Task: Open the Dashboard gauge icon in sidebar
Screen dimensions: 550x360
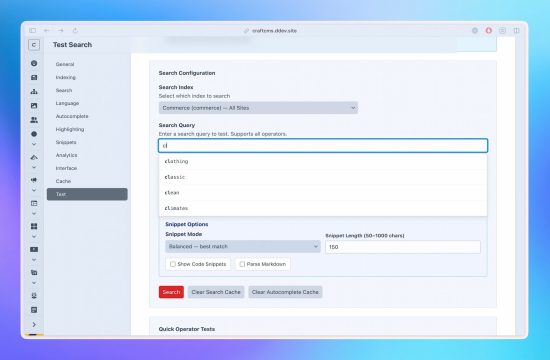Action: pos(34,63)
